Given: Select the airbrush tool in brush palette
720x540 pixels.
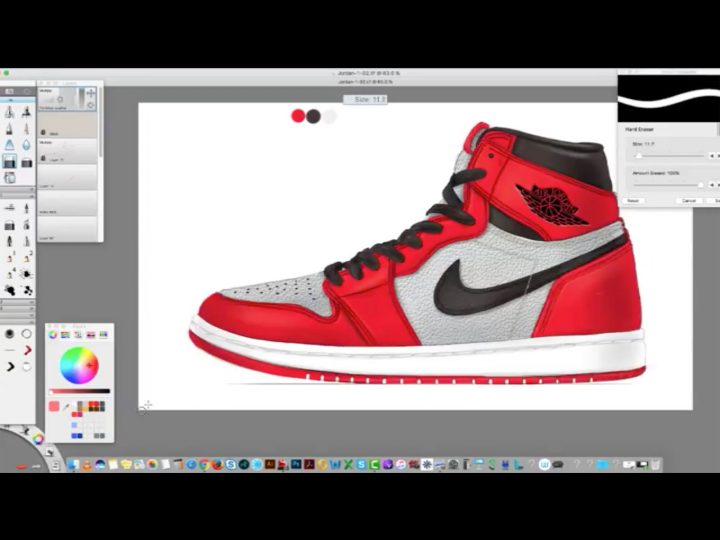Looking at the screenshot, I should click(x=27, y=112).
